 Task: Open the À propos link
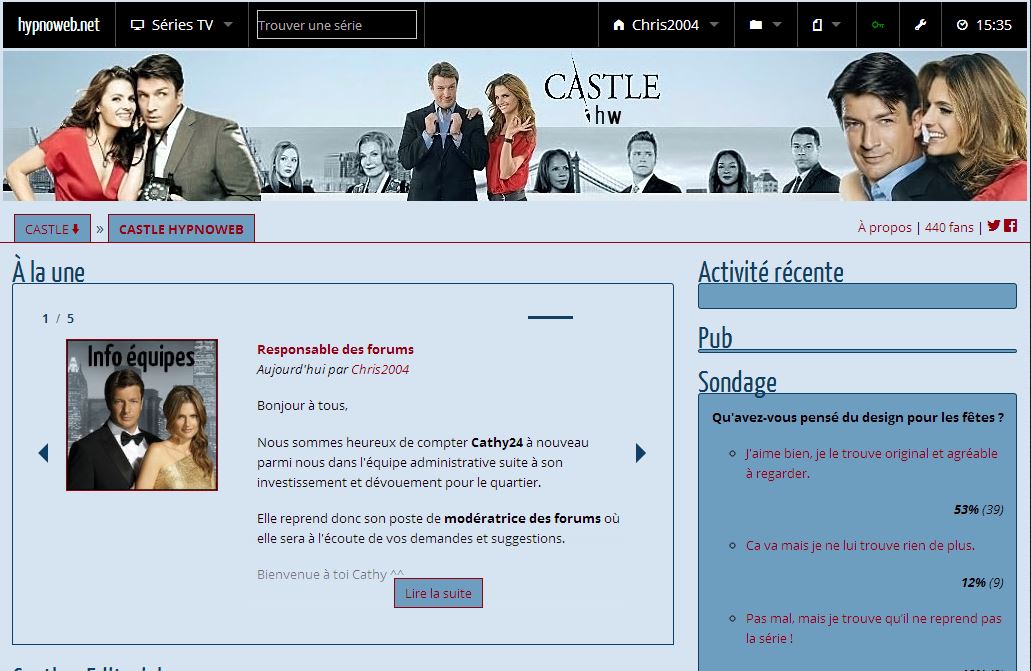[x=884, y=228]
